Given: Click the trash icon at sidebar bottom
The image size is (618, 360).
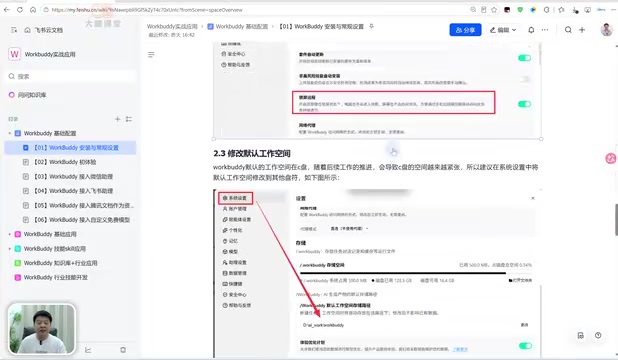Looking at the screenshot, I should pos(123,350).
